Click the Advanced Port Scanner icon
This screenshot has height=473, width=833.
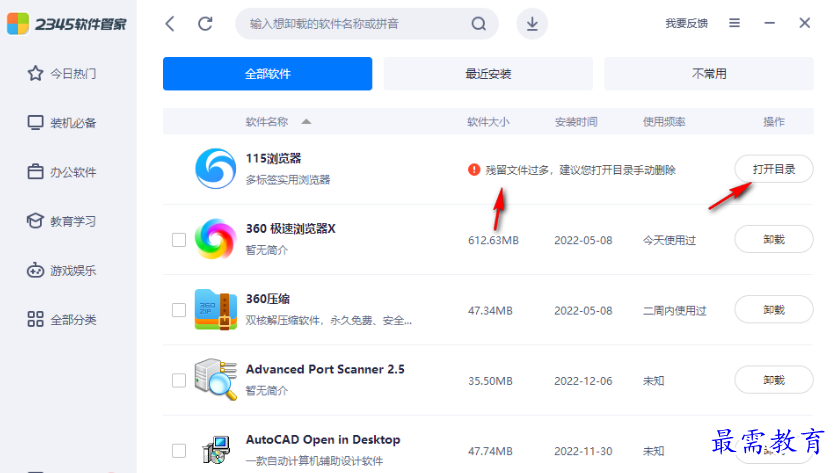pos(215,379)
